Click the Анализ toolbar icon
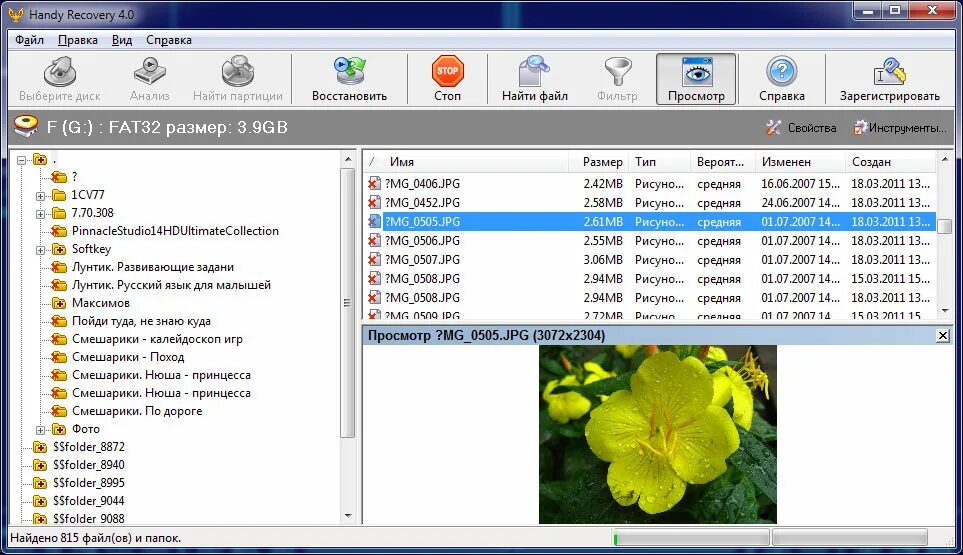This screenshot has height=555, width=963. [149, 71]
